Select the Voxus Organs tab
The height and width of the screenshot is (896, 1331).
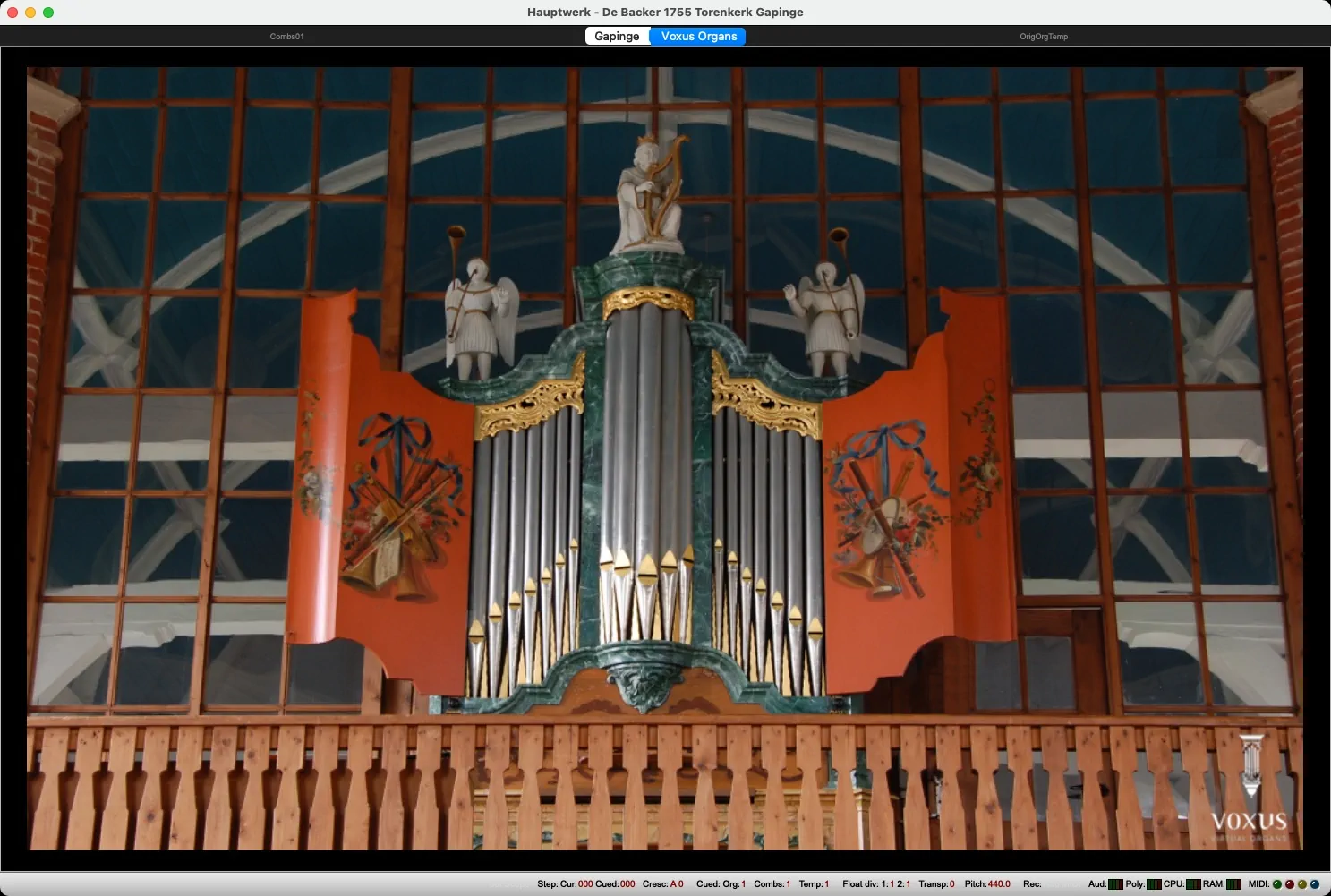(x=698, y=37)
